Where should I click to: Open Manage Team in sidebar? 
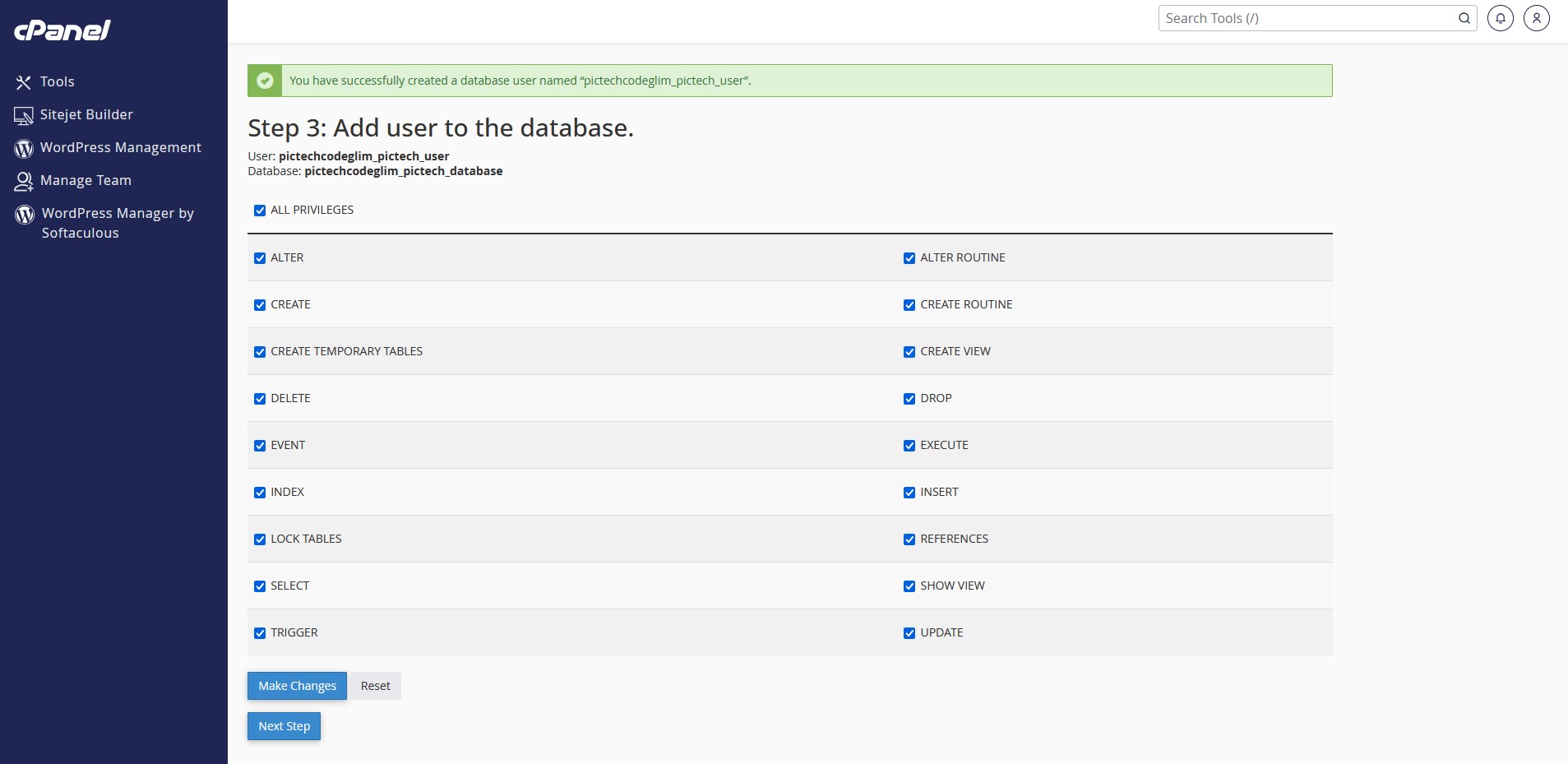86,180
